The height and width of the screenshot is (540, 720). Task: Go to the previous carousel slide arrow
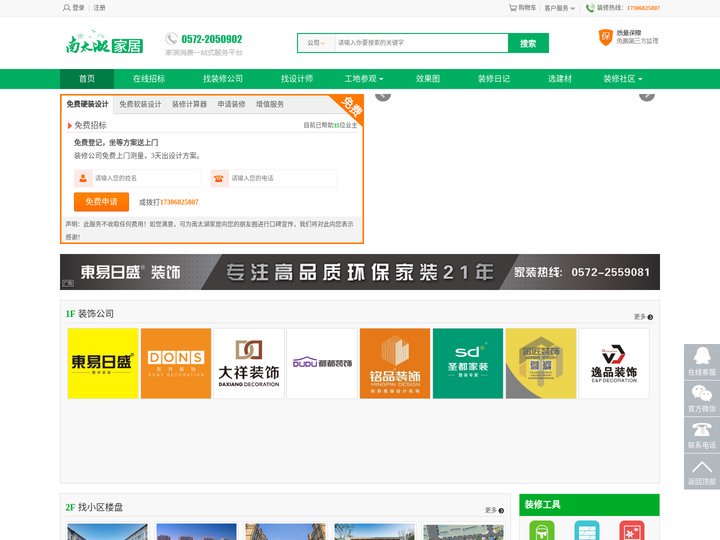click(x=383, y=96)
